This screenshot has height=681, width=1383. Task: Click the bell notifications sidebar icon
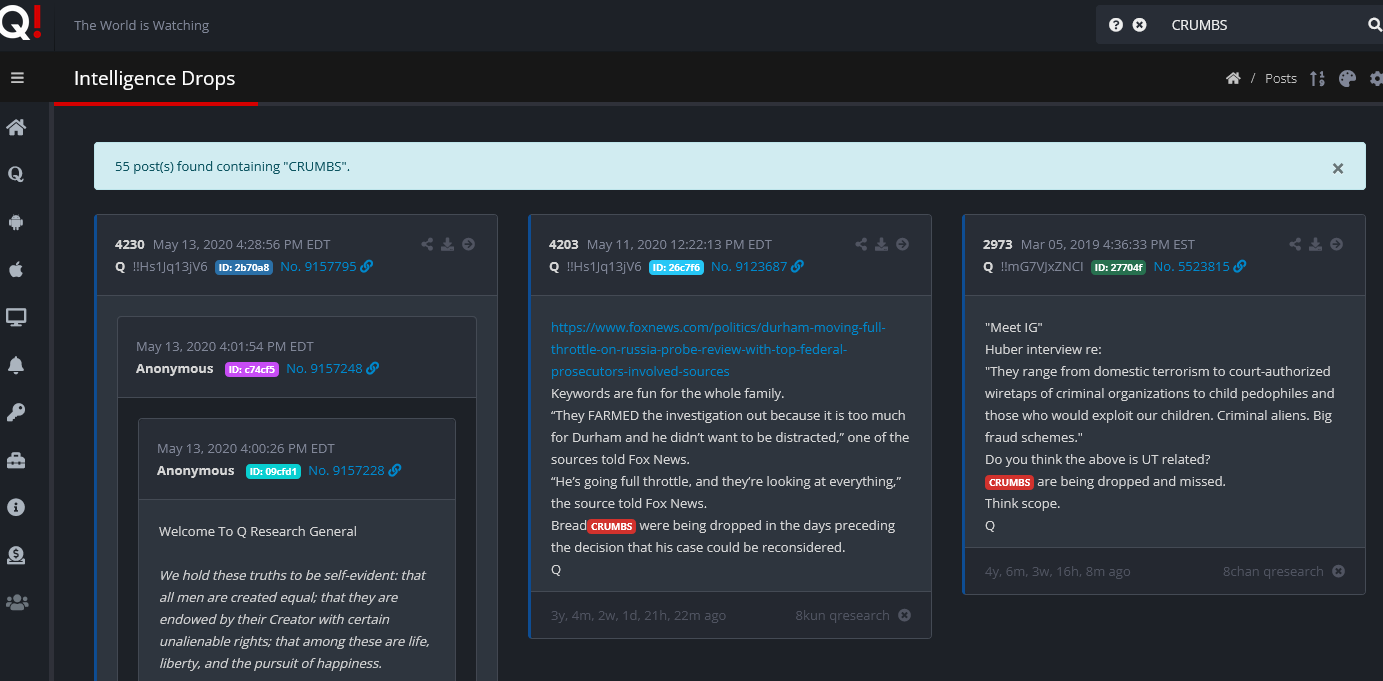click(x=16, y=365)
